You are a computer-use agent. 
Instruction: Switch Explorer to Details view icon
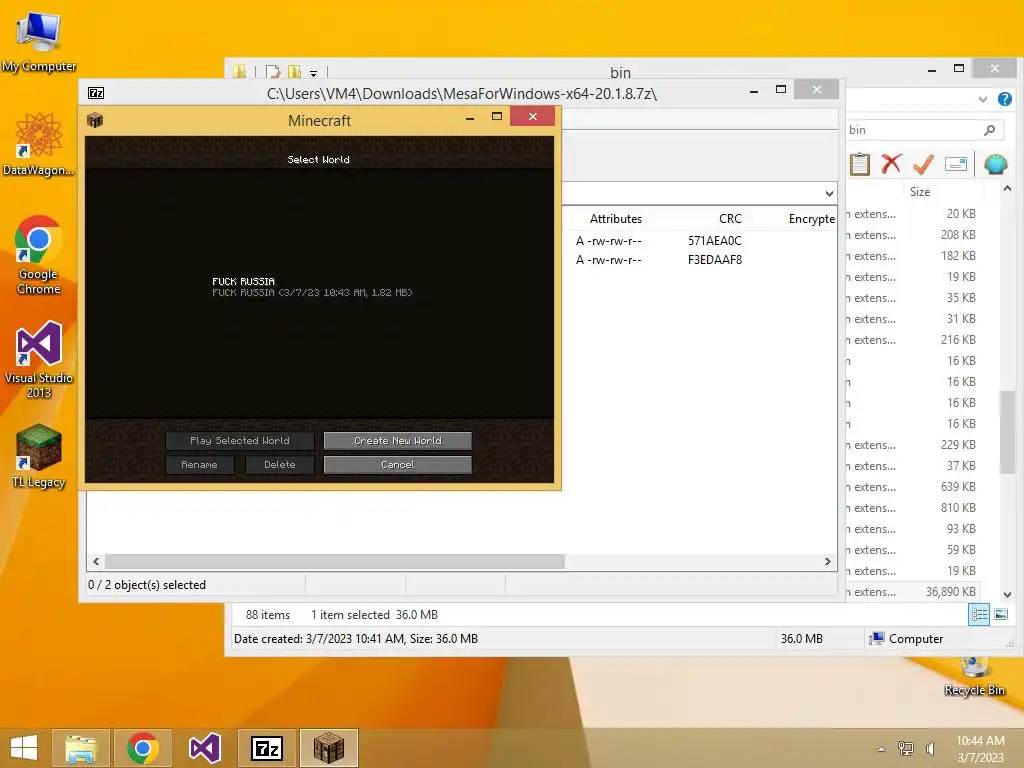tap(979, 615)
